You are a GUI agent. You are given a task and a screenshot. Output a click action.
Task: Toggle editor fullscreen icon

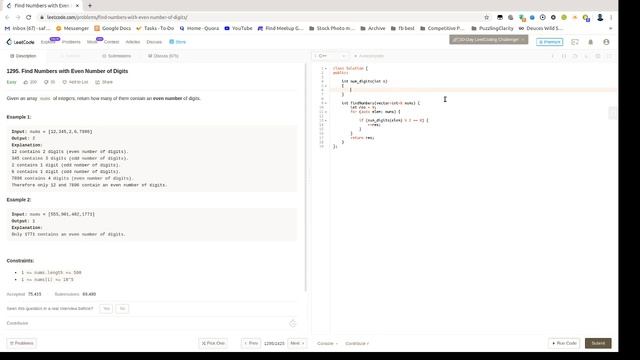(609, 56)
